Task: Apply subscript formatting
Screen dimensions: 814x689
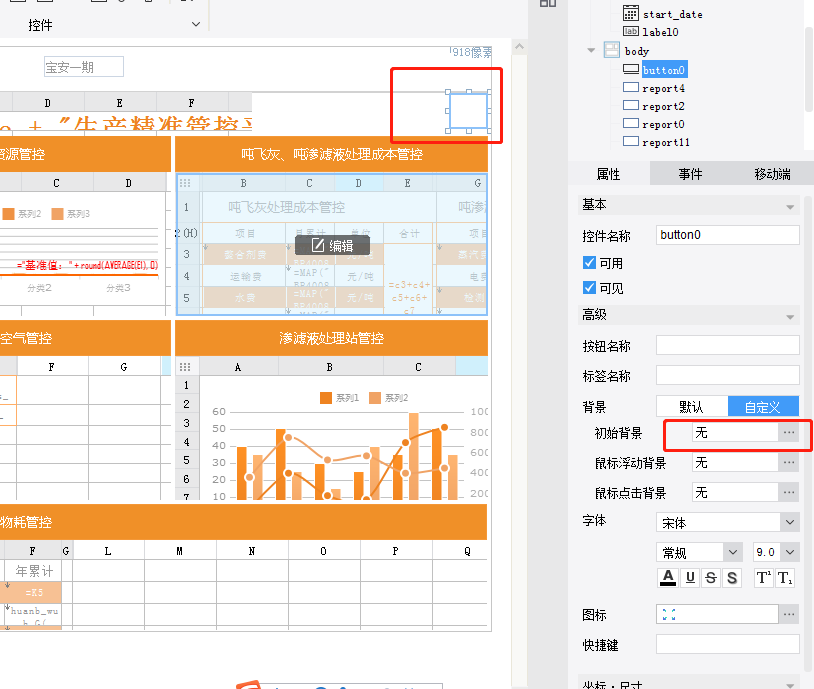Action: (785, 578)
